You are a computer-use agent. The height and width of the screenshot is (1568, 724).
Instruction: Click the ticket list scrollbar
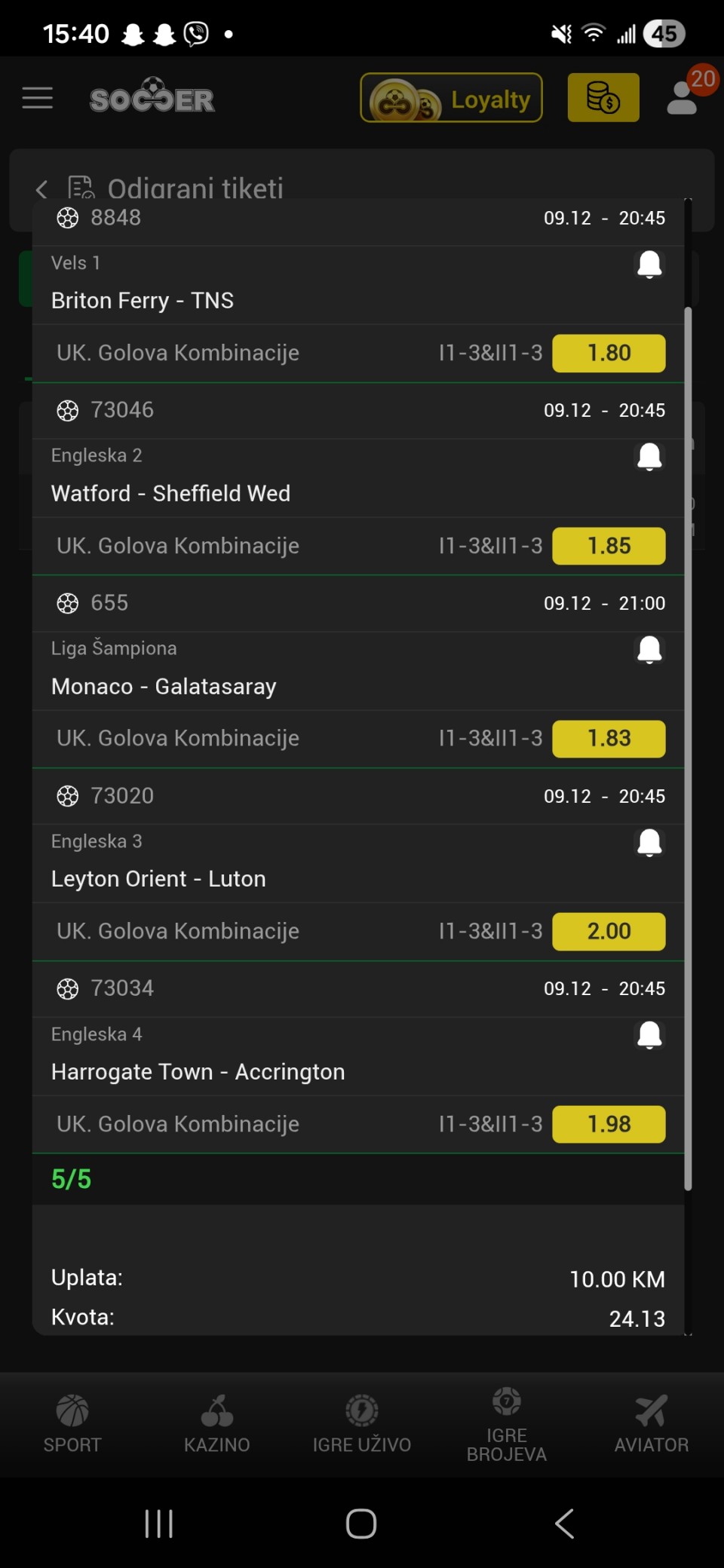[688, 746]
